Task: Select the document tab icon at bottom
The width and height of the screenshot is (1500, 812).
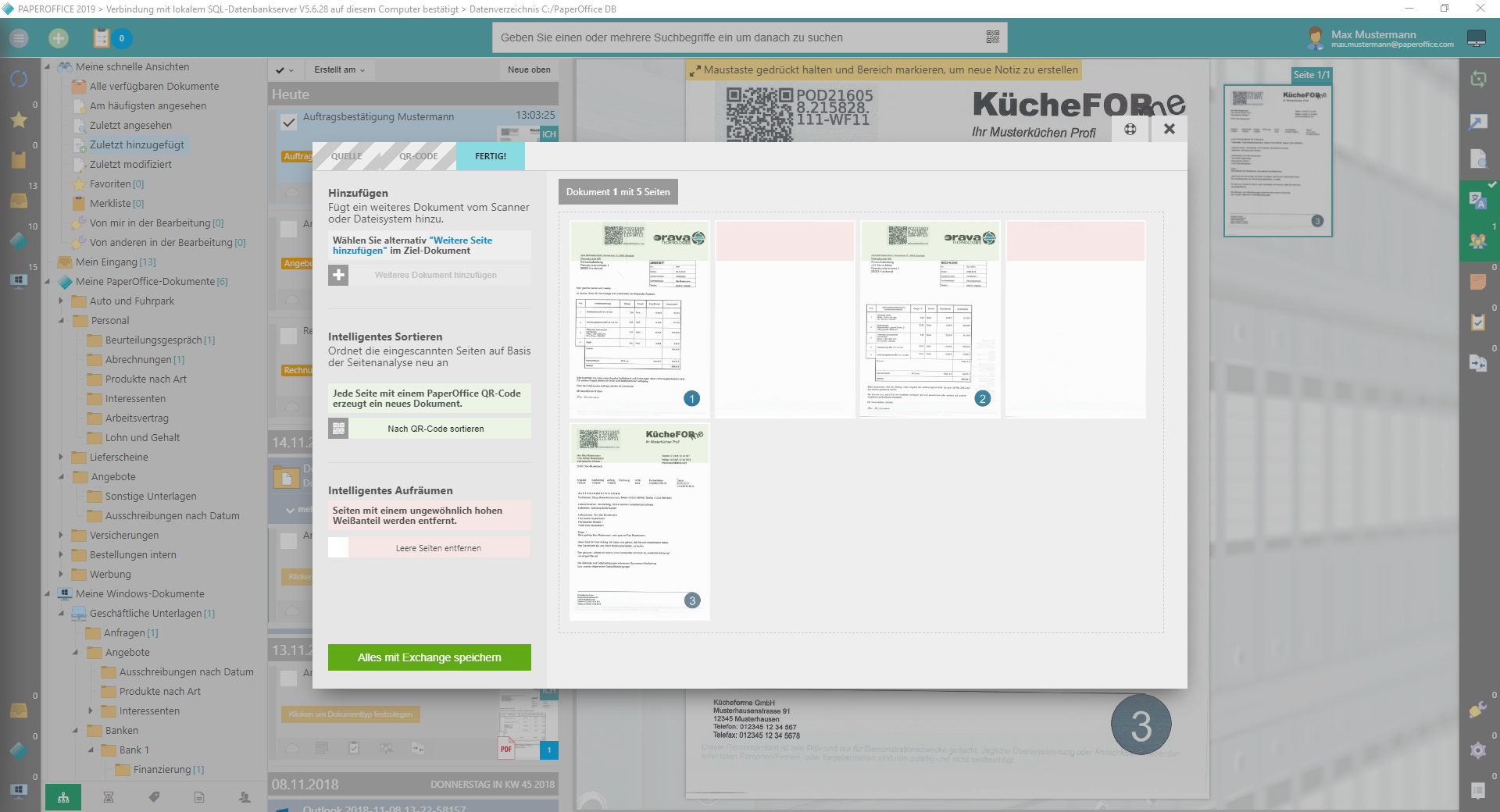Action: pos(199,797)
